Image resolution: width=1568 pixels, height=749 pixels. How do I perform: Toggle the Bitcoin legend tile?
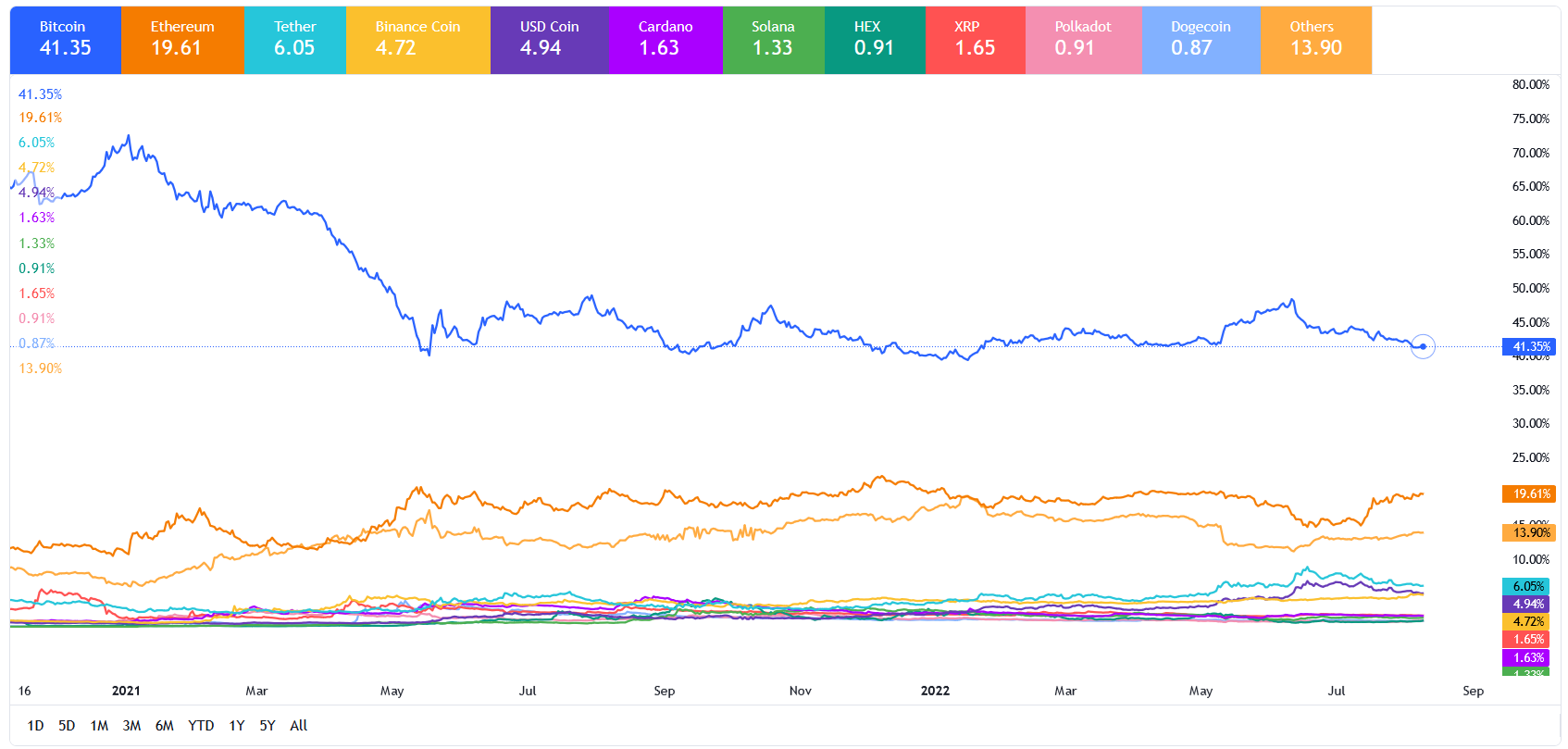(66, 40)
